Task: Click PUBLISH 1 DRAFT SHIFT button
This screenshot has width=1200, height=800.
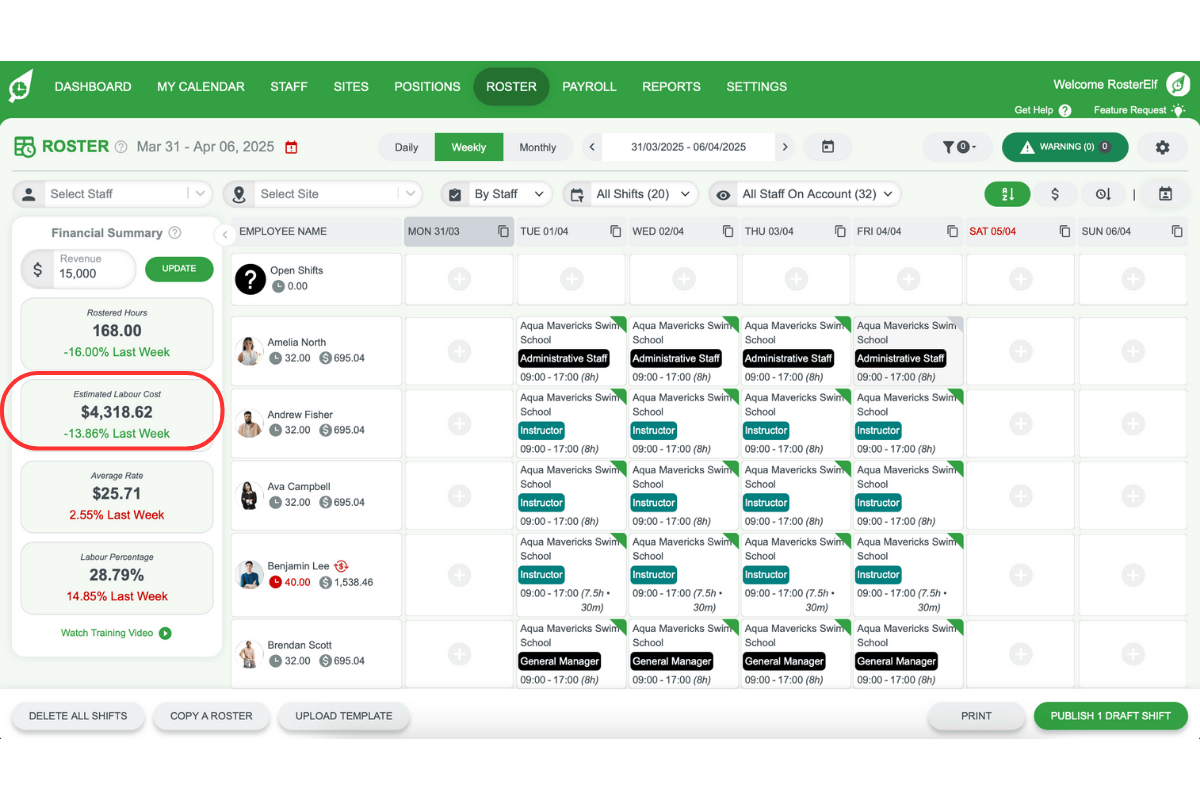Action: pos(1110,716)
